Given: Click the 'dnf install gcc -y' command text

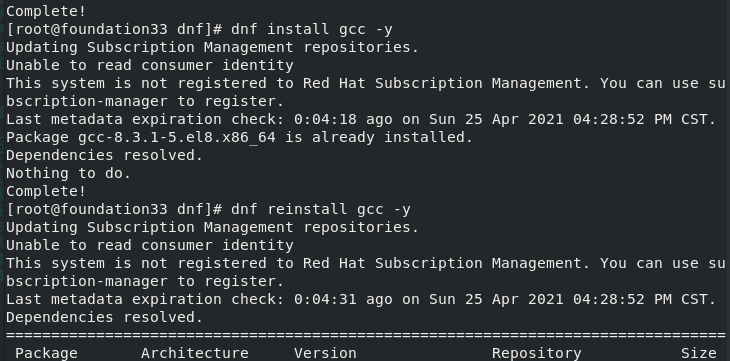Looking at the screenshot, I should pos(312,30).
